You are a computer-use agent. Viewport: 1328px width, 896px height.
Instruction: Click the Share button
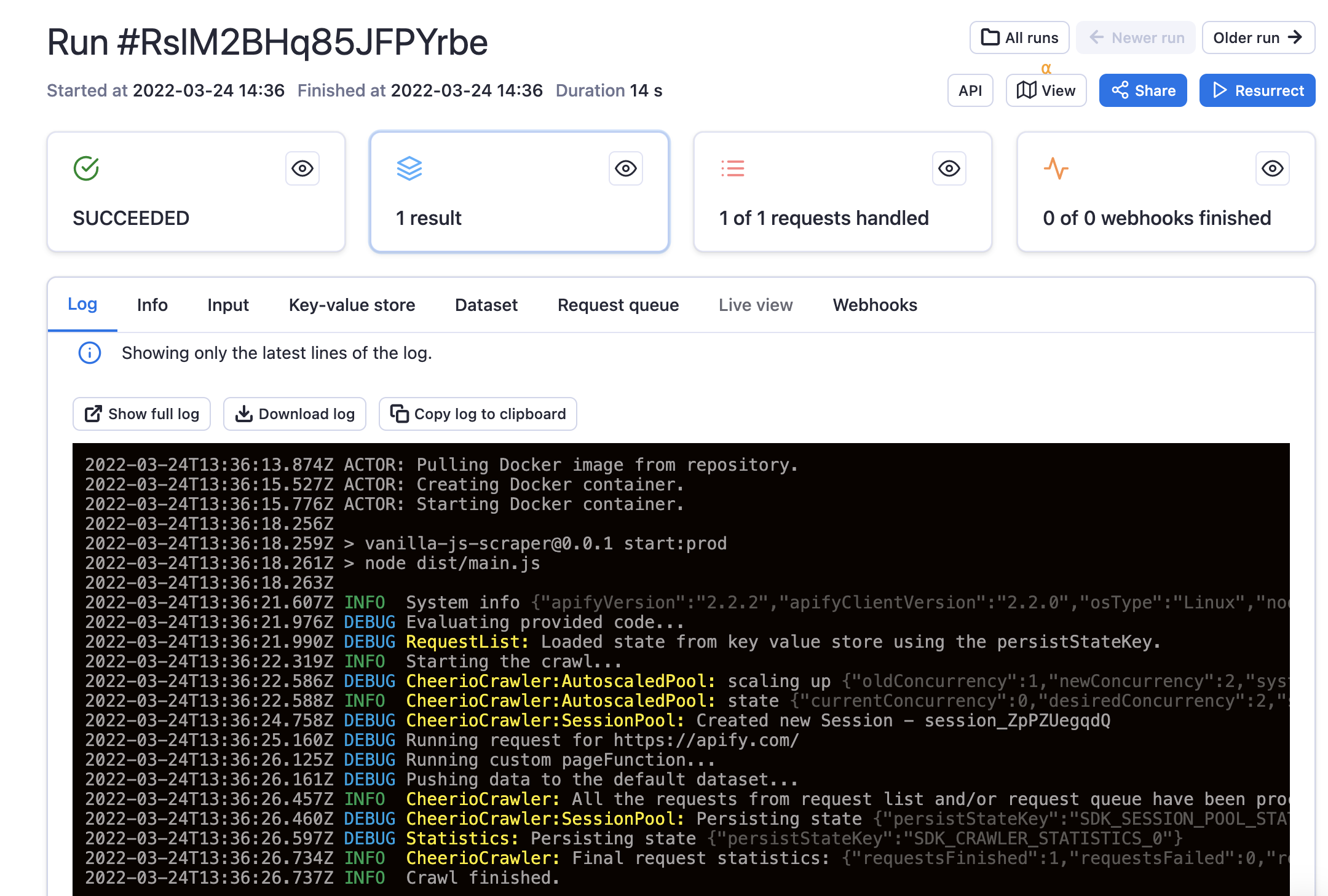click(1143, 90)
